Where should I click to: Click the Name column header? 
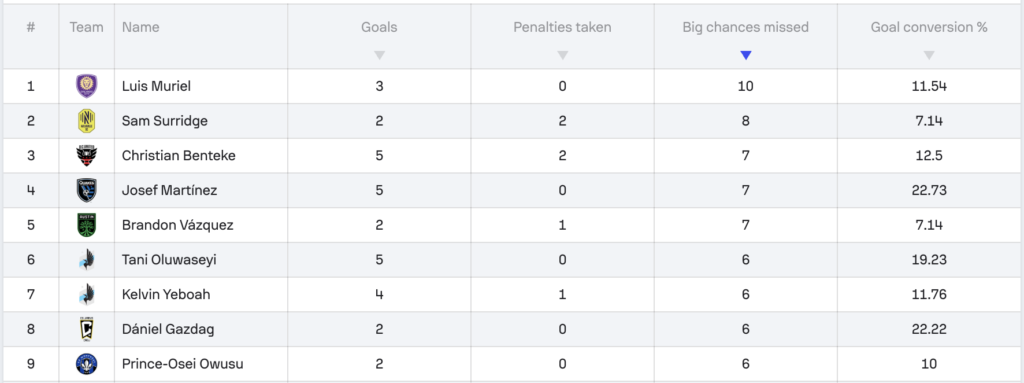(x=140, y=27)
